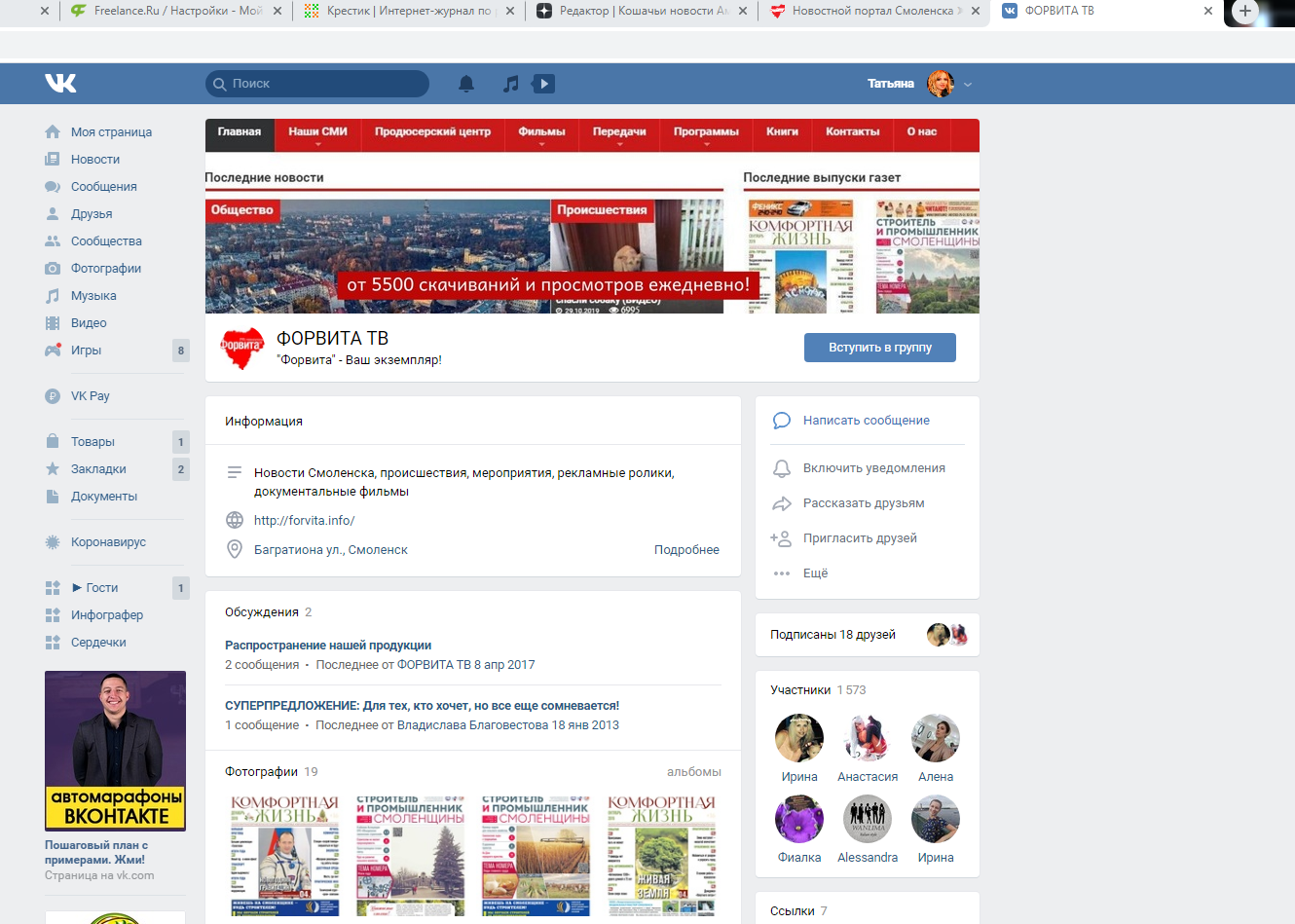The width and height of the screenshot is (1295, 924).
Task: Click the Вступить в группу button
Action: pos(880,348)
